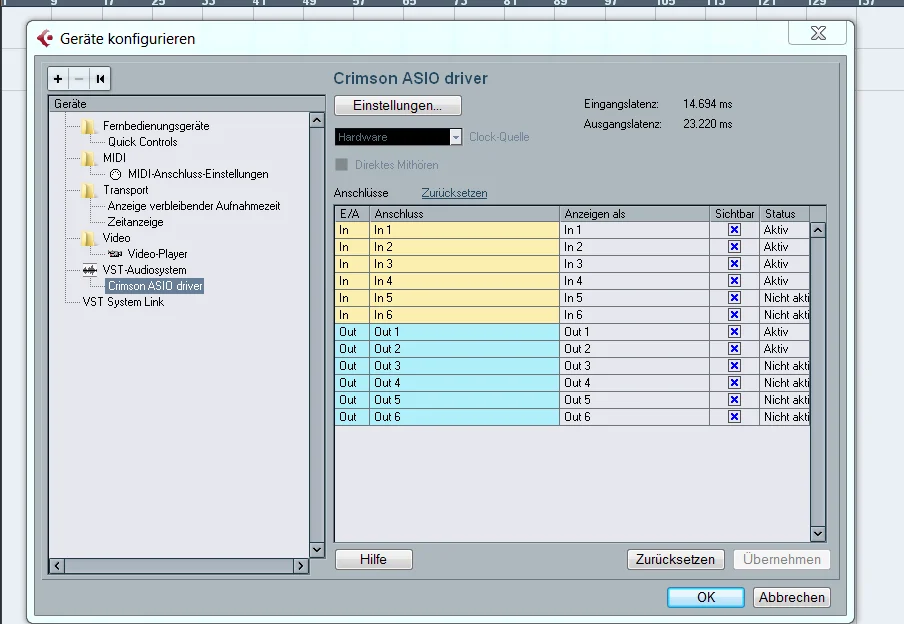The height and width of the screenshot is (624, 904).
Task: Click the Transport folder icon
Action: (x=90, y=190)
